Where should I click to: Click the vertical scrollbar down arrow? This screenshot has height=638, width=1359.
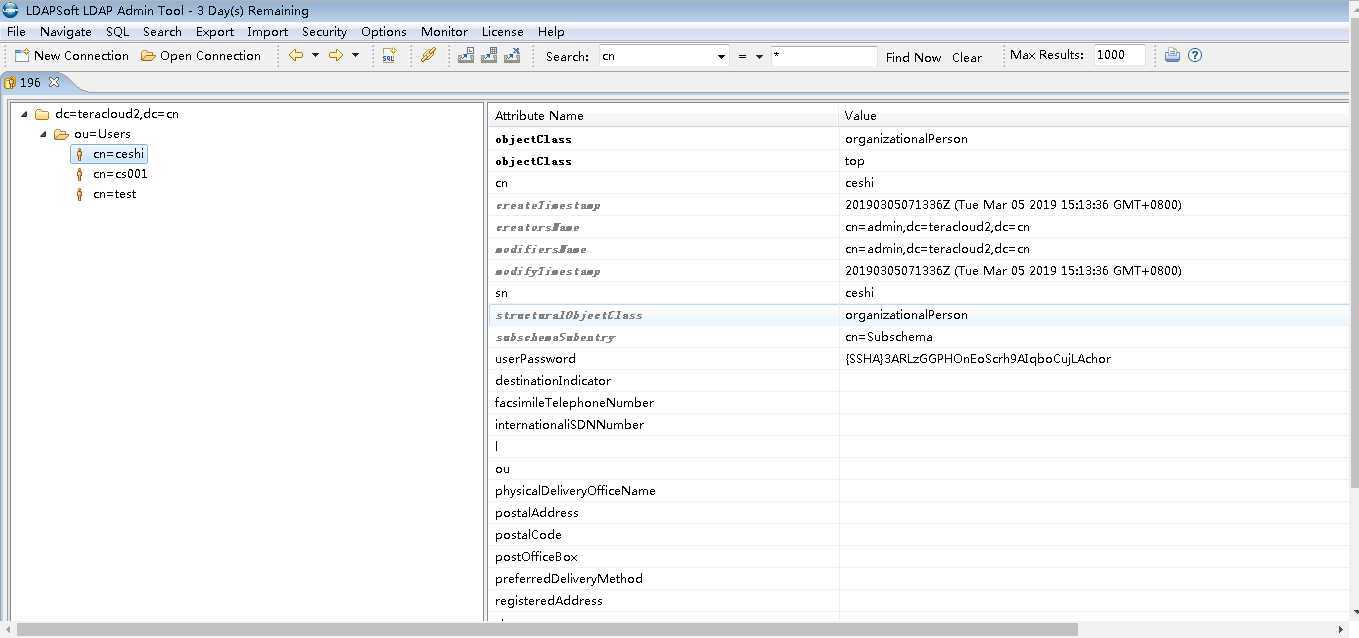1353,612
